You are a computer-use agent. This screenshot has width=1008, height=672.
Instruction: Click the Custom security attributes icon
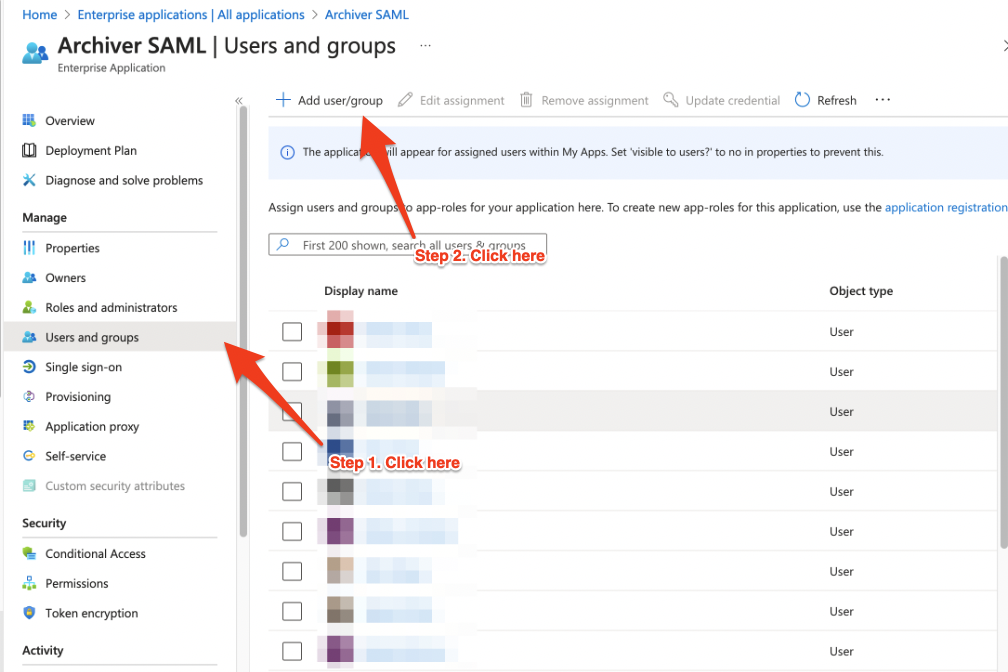pos(29,486)
